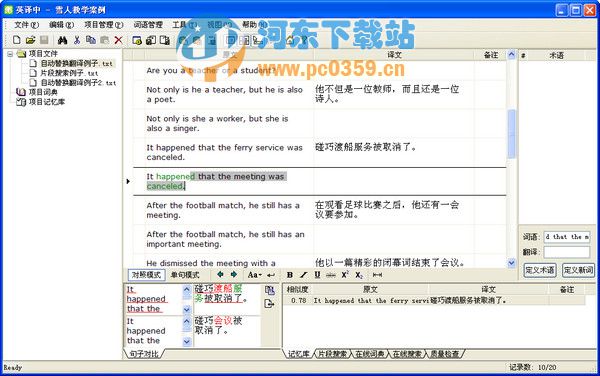Switch to 单句模式 view
The image size is (600, 376).
(185, 275)
